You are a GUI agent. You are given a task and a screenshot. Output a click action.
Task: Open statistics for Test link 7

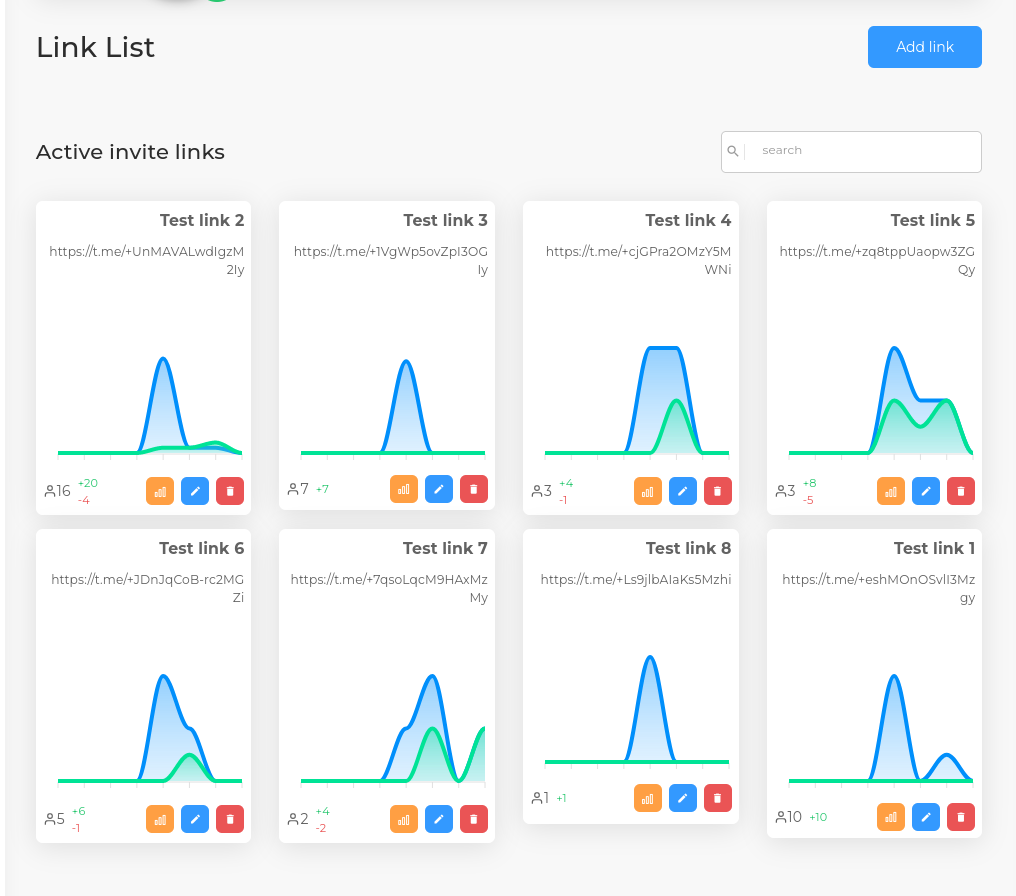point(404,819)
